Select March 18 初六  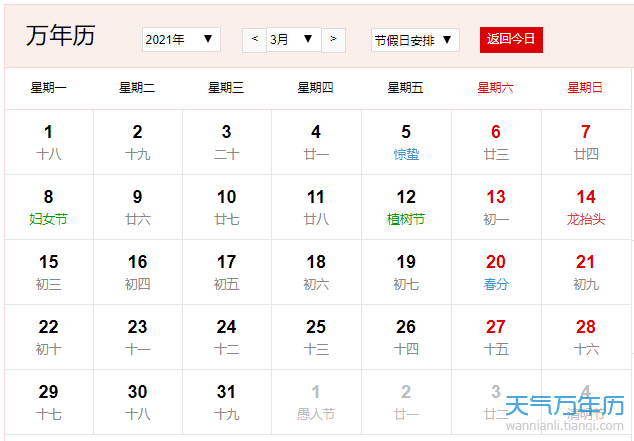pos(317,272)
